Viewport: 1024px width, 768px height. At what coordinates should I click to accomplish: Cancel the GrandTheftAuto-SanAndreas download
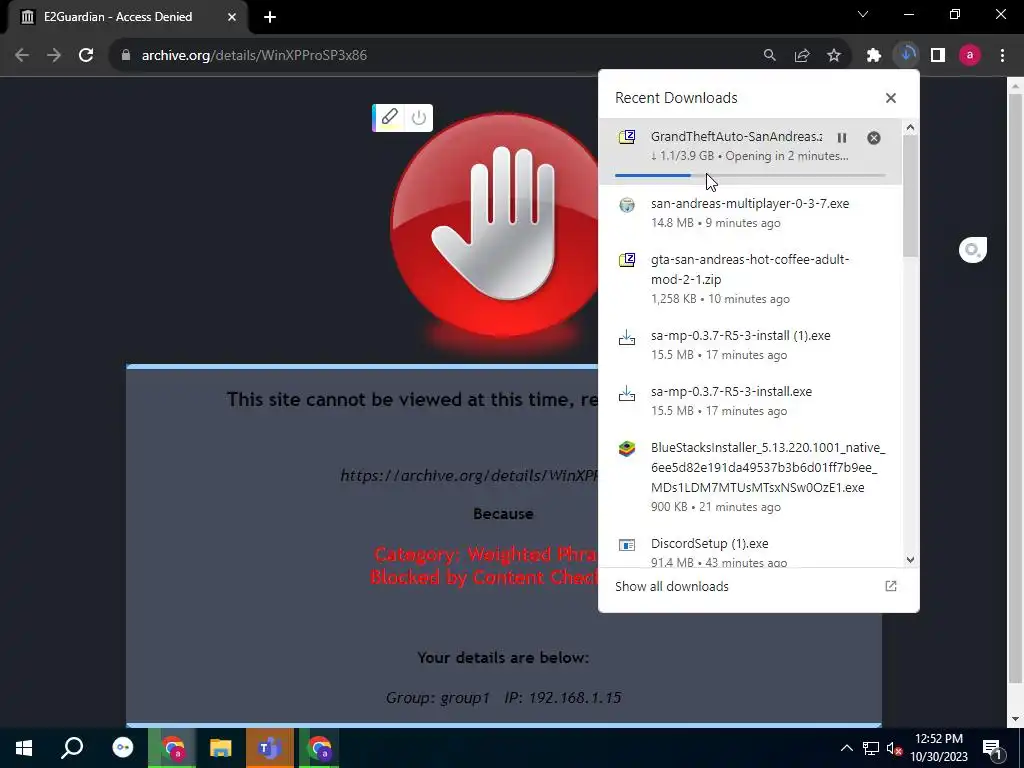pyautogui.click(x=874, y=138)
